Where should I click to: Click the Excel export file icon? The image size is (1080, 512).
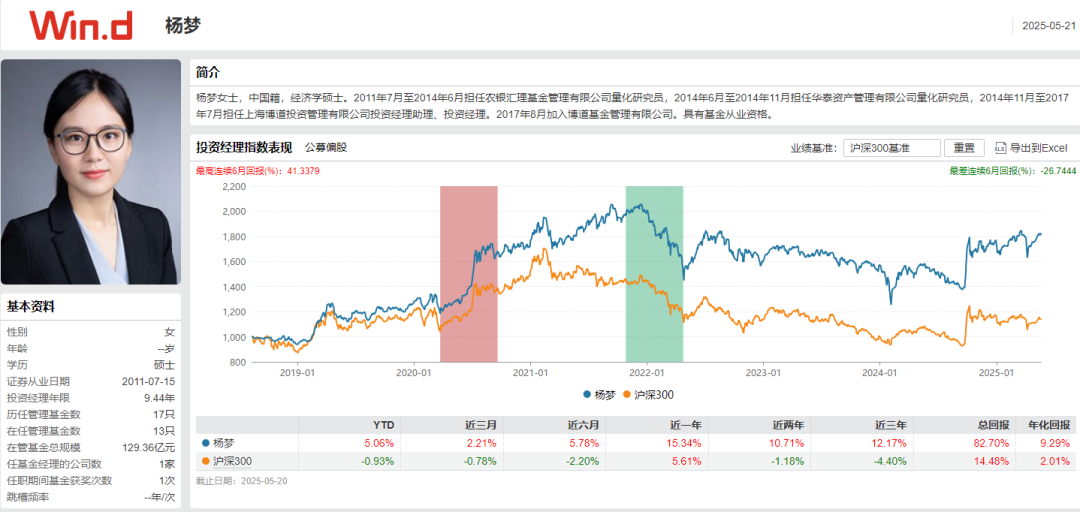point(999,148)
